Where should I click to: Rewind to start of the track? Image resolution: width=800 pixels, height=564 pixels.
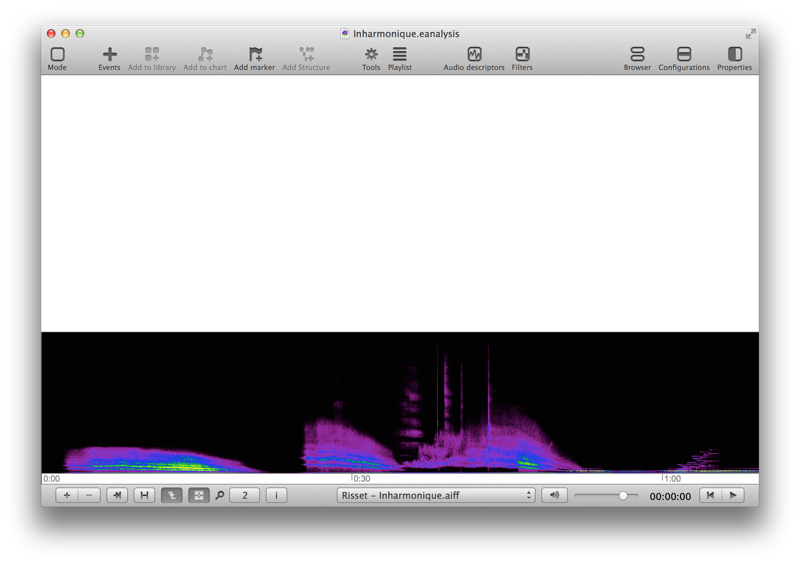click(x=710, y=495)
